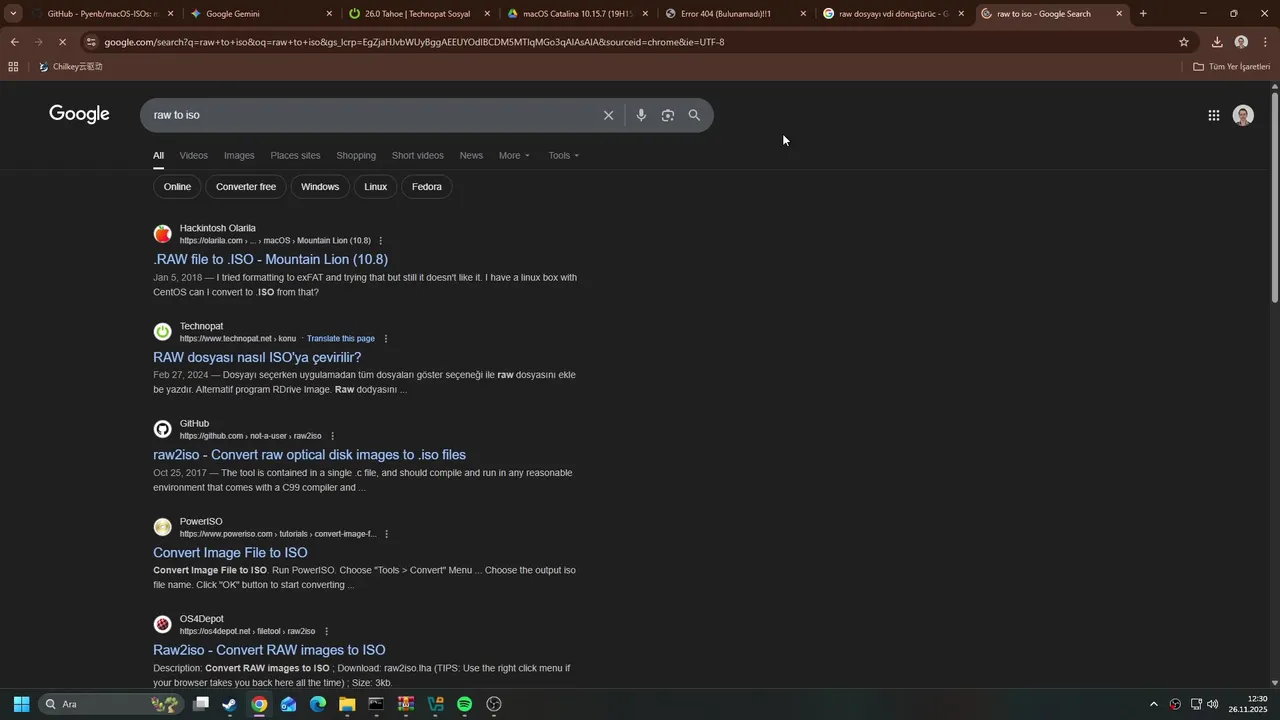Open Chrome downloads icon

[x=1217, y=42]
